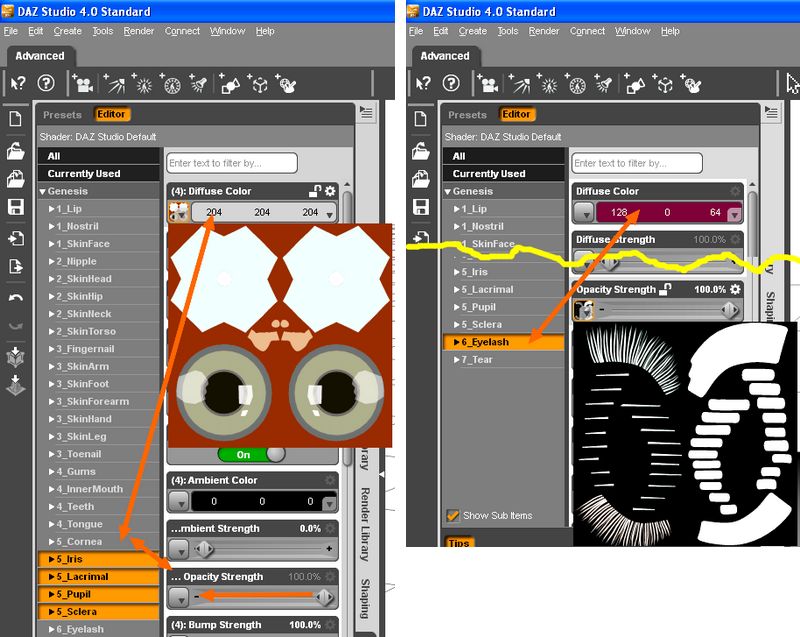Expand the 6_Eyelash surface in right window
The height and width of the screenshot is (637, 800).
point(457,342)
